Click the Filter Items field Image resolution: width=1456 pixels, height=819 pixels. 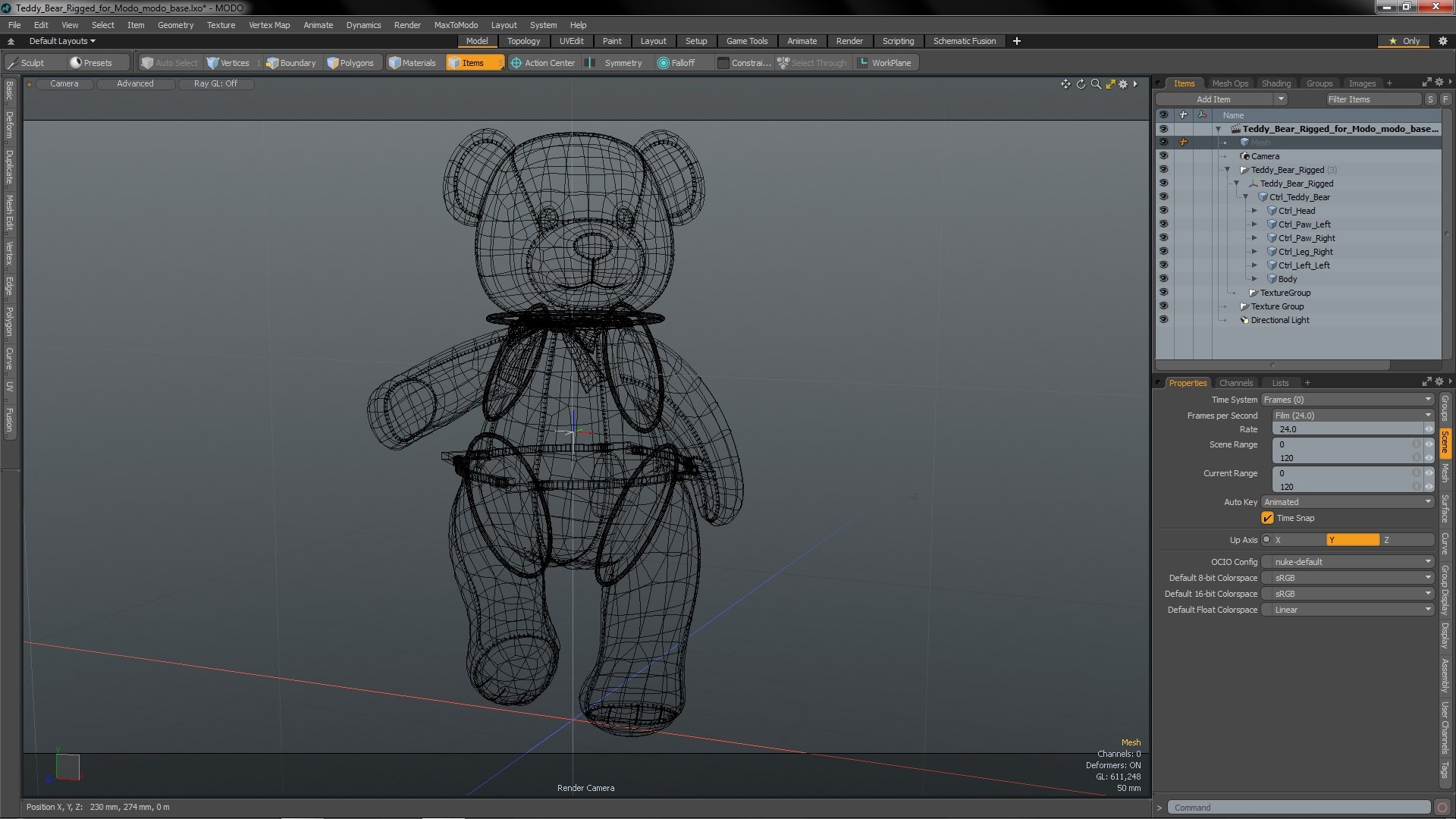tap(1373, 99)
